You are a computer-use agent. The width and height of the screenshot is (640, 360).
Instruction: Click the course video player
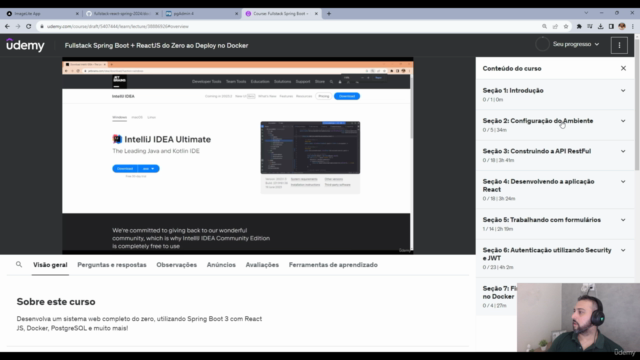(238, 156)
